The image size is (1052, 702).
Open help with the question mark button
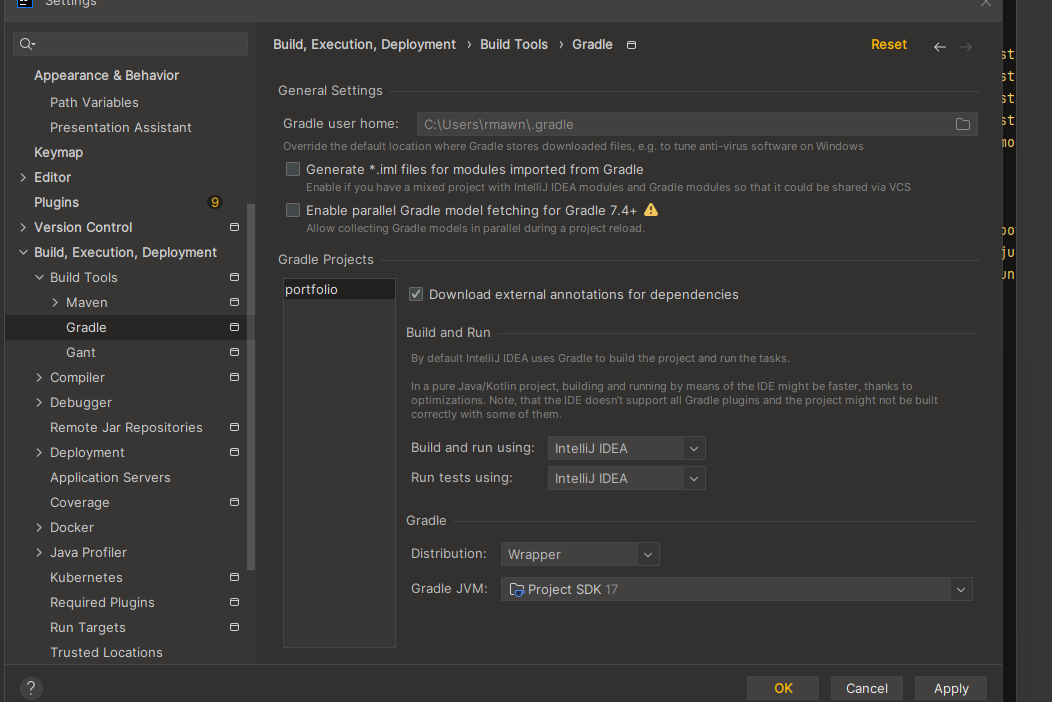[31, 688]
